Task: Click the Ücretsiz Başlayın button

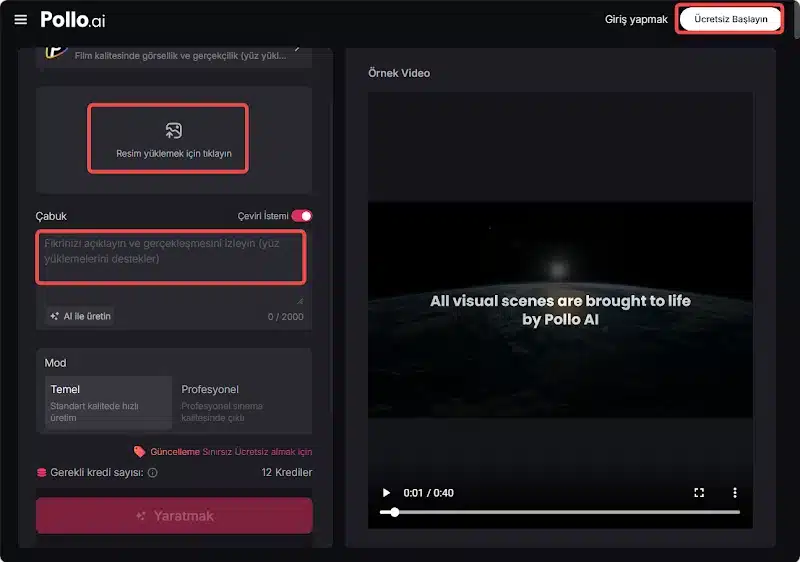Action: (x=730, y=19)
